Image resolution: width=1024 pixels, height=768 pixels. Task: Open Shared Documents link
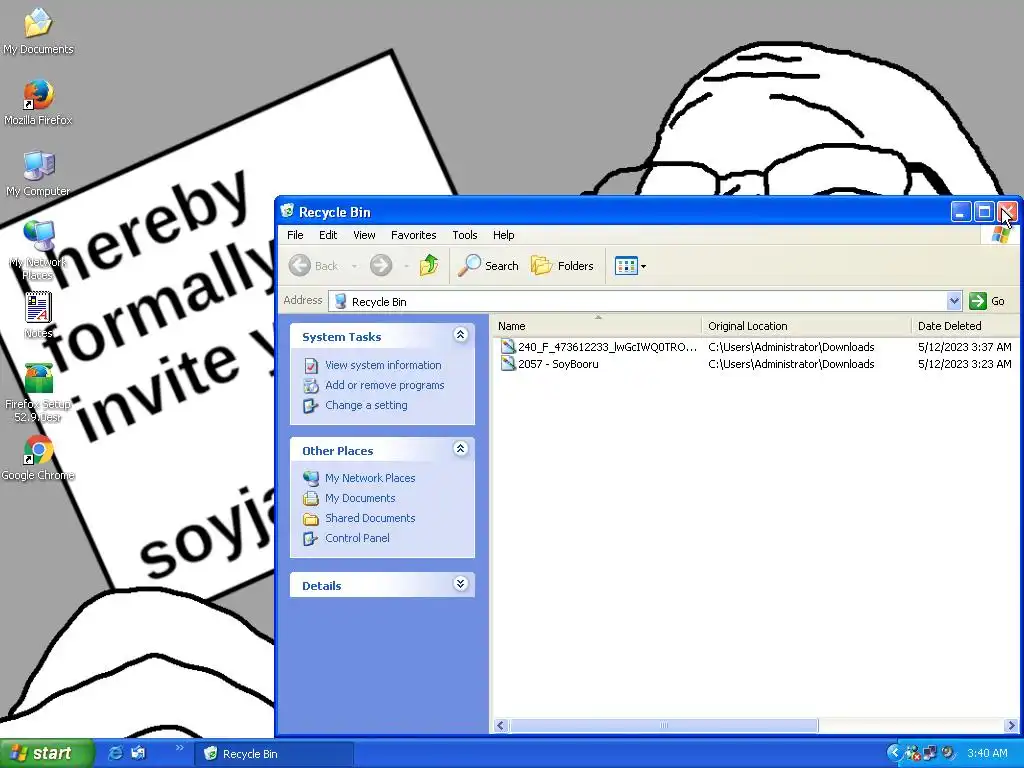370,518
